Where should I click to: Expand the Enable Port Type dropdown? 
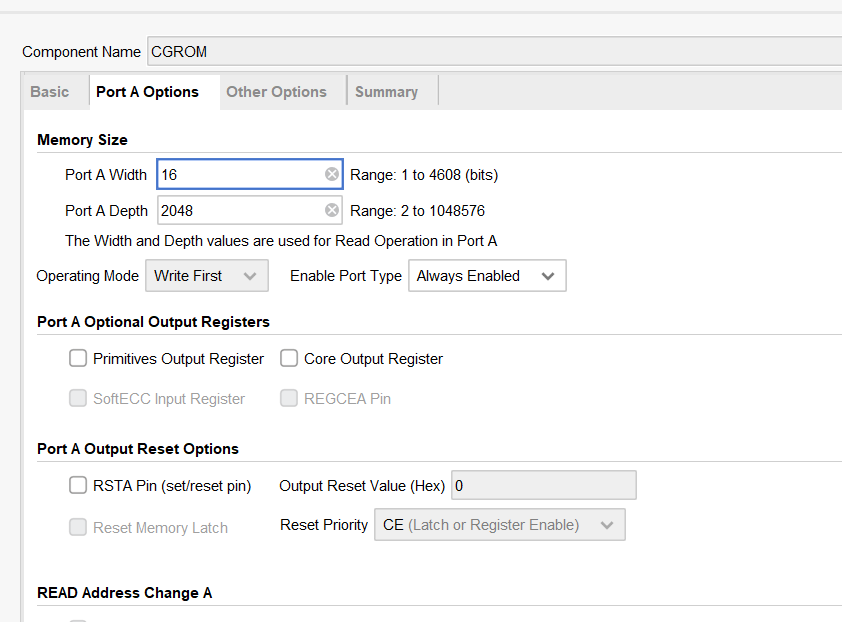(487, 276)
